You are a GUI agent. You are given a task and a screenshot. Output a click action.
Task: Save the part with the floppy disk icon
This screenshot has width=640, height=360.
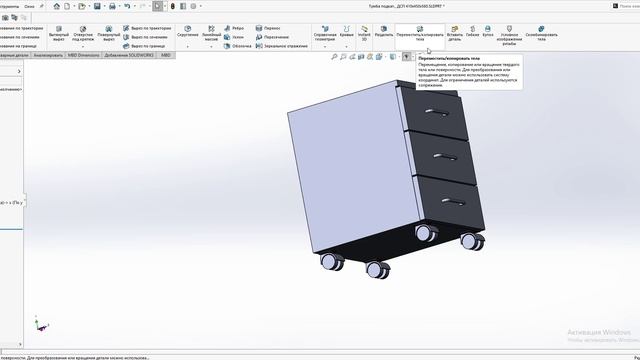(97, 6)
